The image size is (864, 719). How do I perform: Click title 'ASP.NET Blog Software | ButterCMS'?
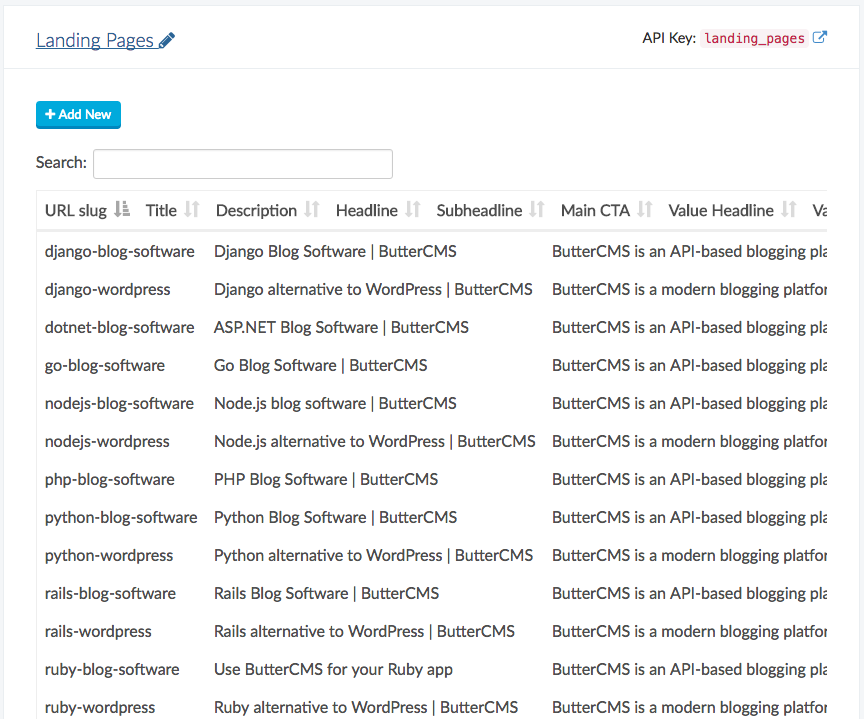[x=341, y=327]
